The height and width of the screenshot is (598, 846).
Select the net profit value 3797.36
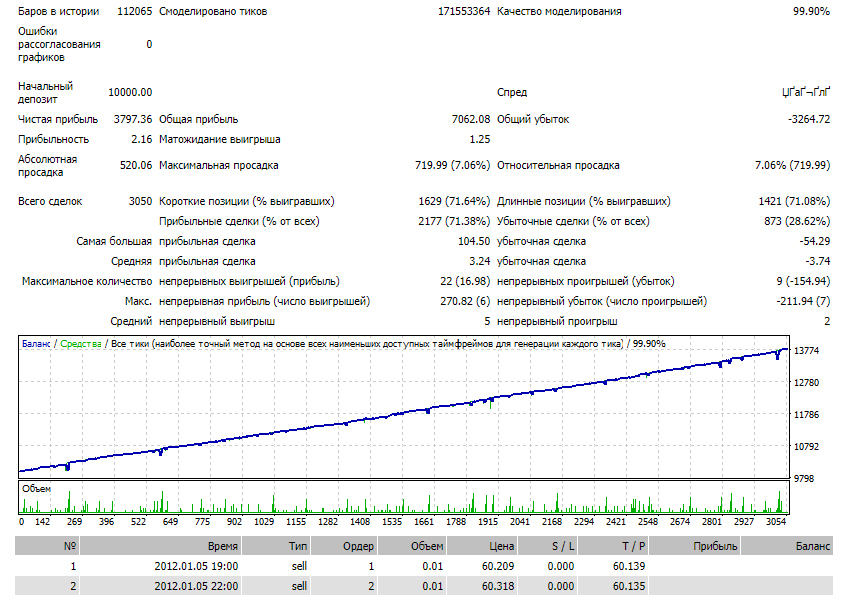(133, 119)
